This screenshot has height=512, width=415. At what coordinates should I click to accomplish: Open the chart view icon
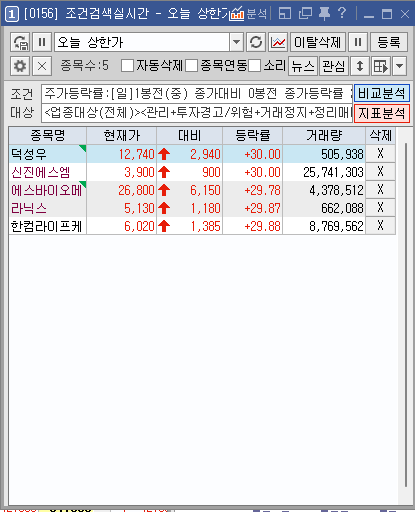[278, 42]
